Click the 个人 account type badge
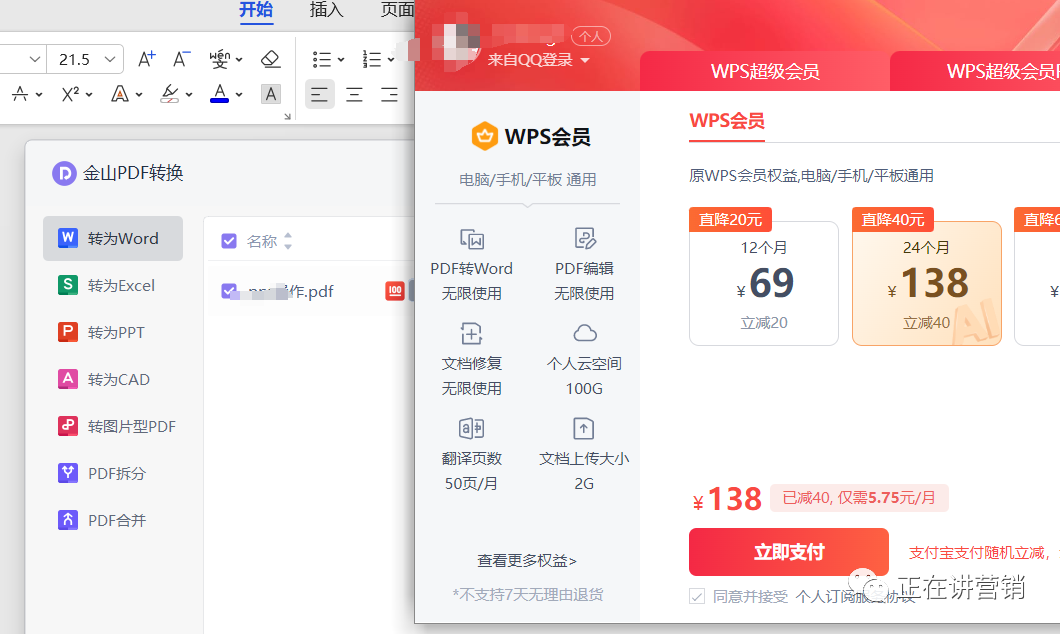 pos(591,36)
